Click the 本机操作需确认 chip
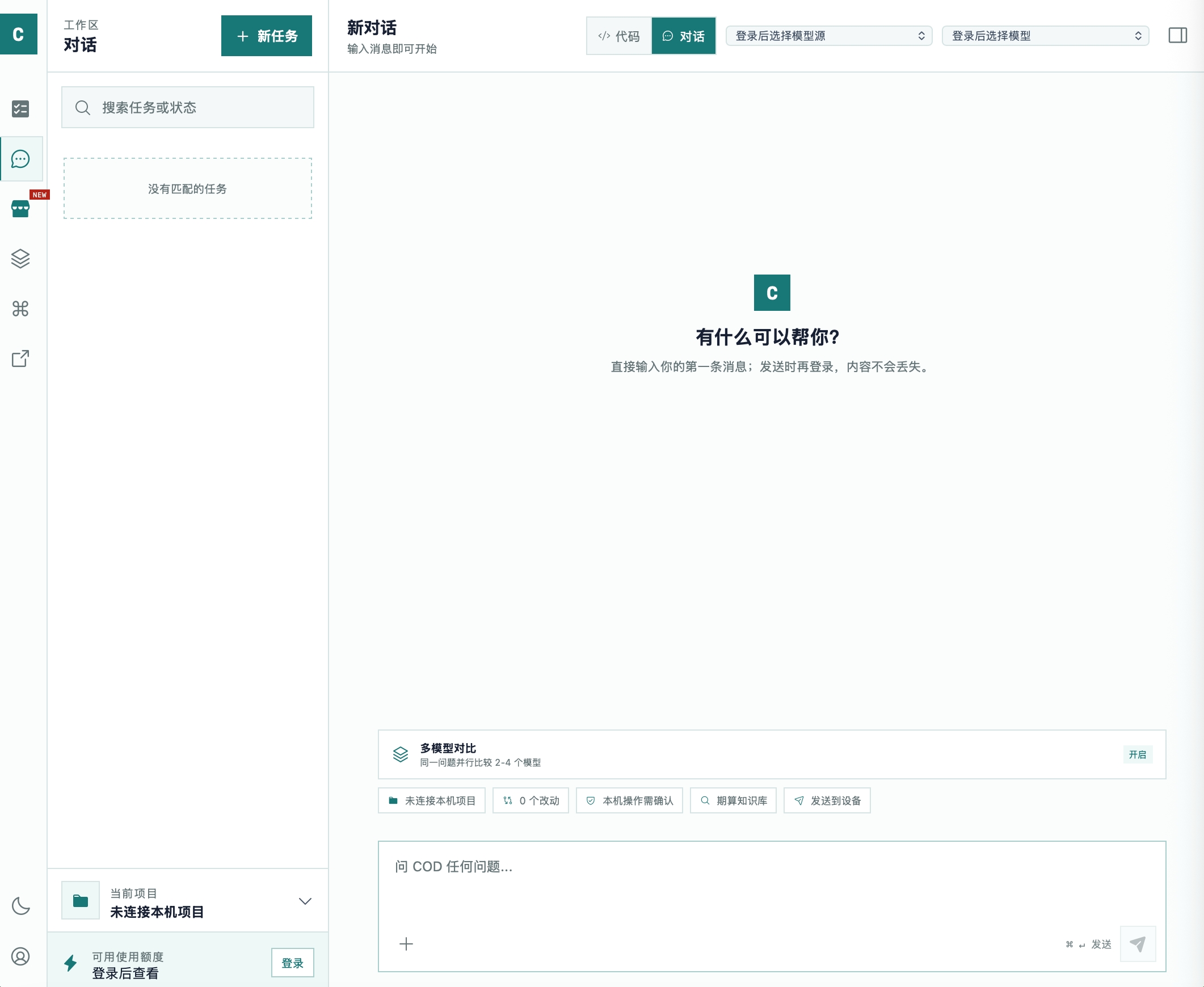This screenshot has width=1204, height=987. (629, 800)
